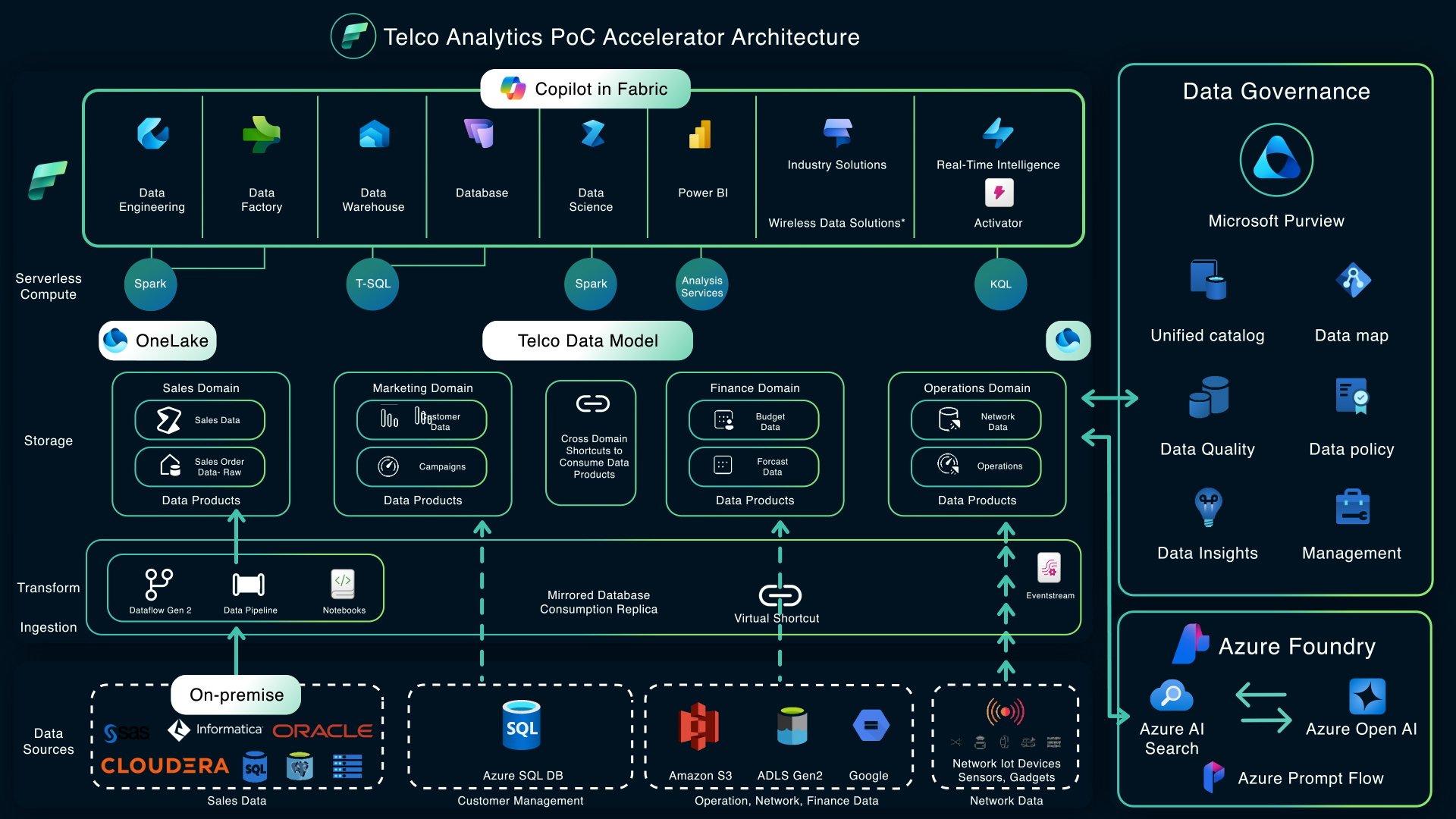Click the OneLake badge
The height and width of the screenshot is (819, 1456).
[158, 340]
